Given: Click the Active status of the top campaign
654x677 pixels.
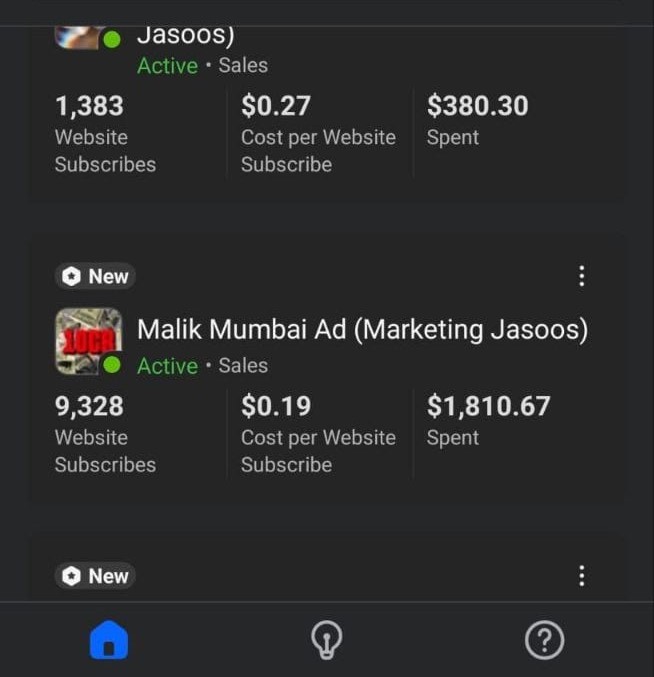Looking at the screenshot, I should [x=167, y=66].
